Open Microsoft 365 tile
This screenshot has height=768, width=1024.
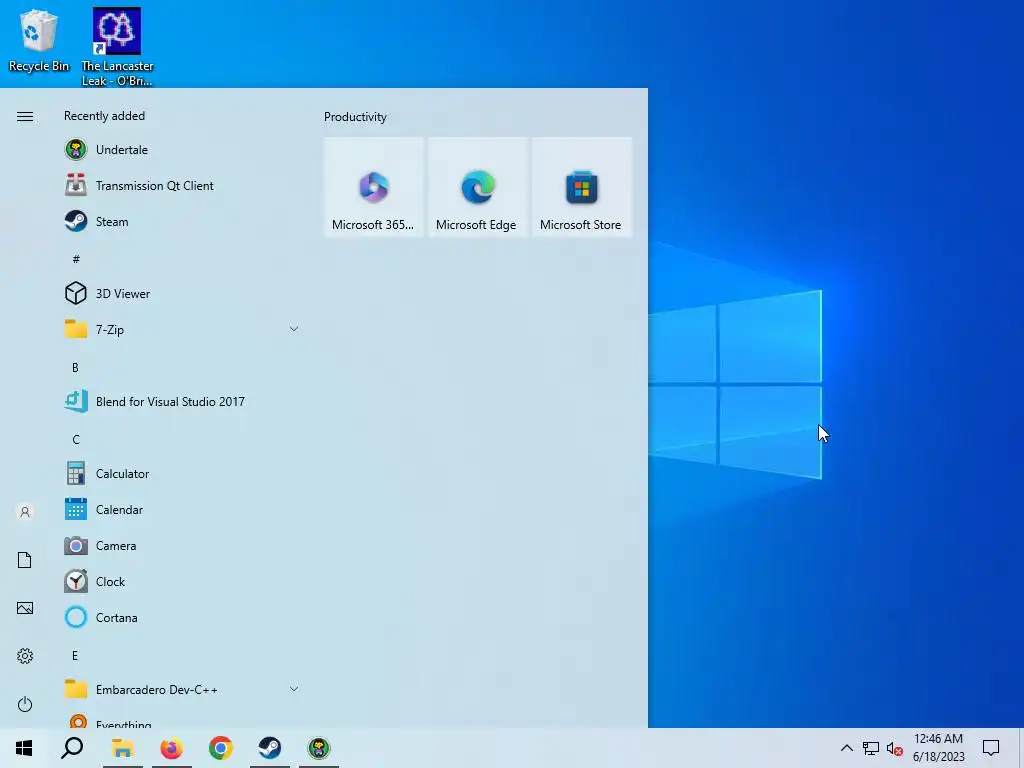coord(374,187)
